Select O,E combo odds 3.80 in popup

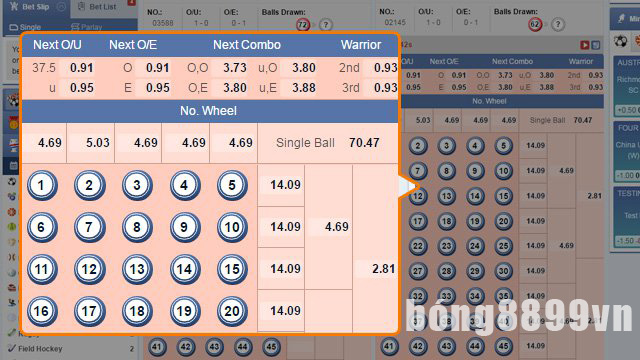pyautogui.click(x=235, y=88)
